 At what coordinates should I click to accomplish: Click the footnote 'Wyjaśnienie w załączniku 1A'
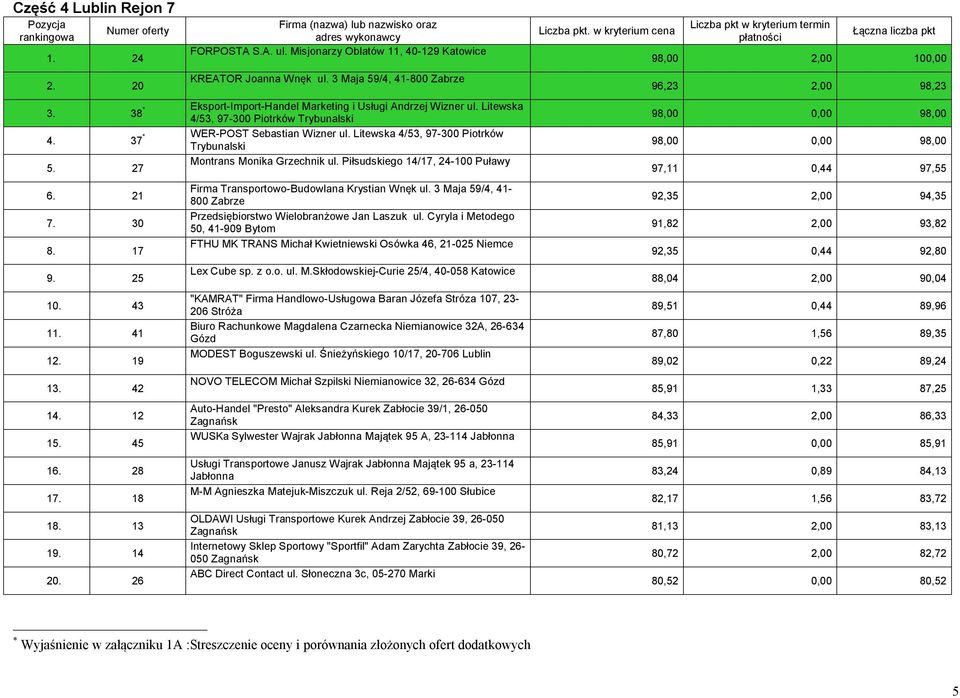pyautogui.click(x=102, y=645)
